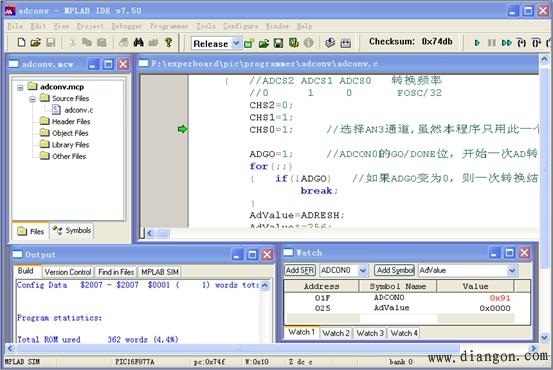Click the Copy toolbar icon
The height and width of the screenshot is (370, 553).
point(86,43)
